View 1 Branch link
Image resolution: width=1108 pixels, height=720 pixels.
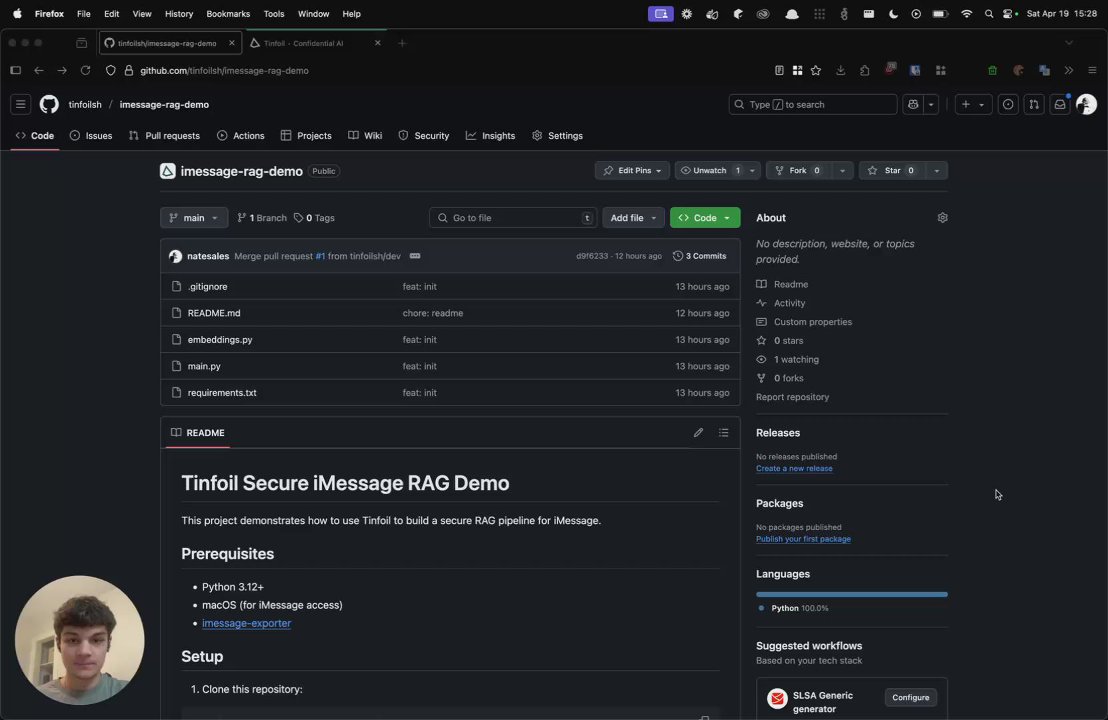click(261, 218)
